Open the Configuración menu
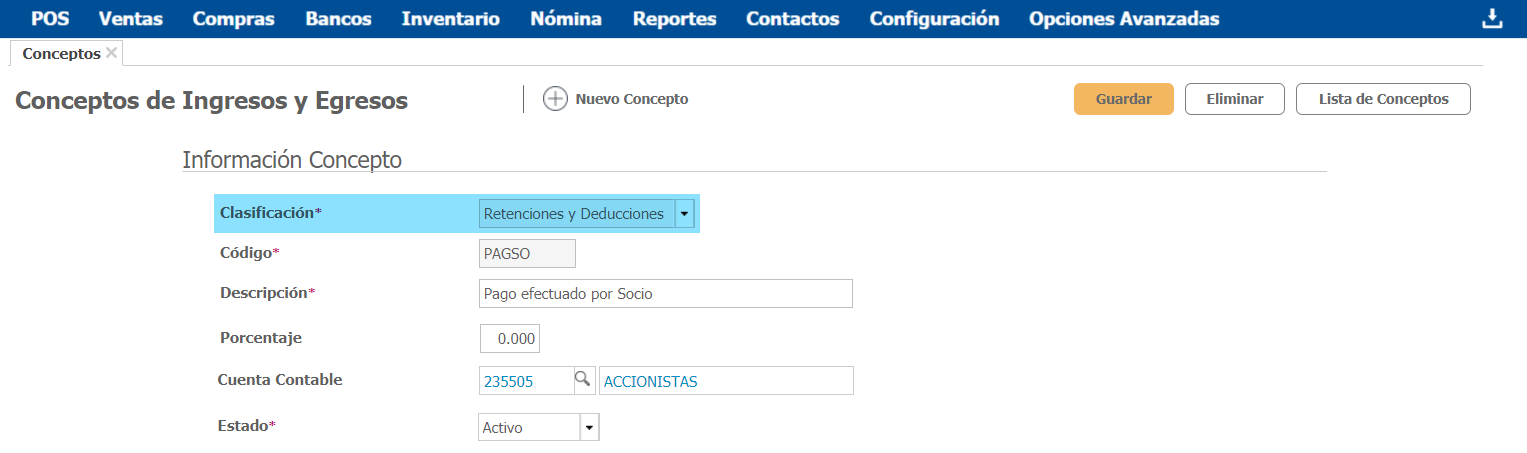This screenshot has width=1527, height=453. (934, 19)
